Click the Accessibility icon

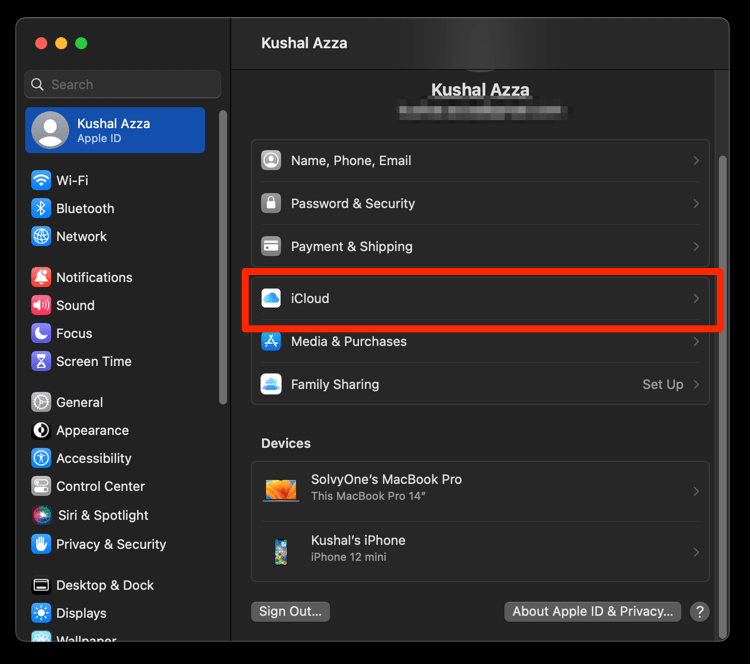point(41,458)
